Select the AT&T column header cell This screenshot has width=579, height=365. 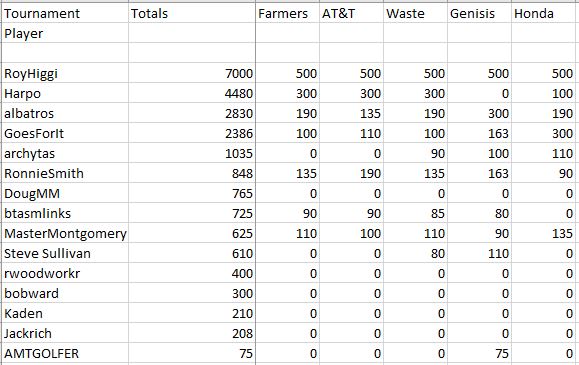[351, 13]
